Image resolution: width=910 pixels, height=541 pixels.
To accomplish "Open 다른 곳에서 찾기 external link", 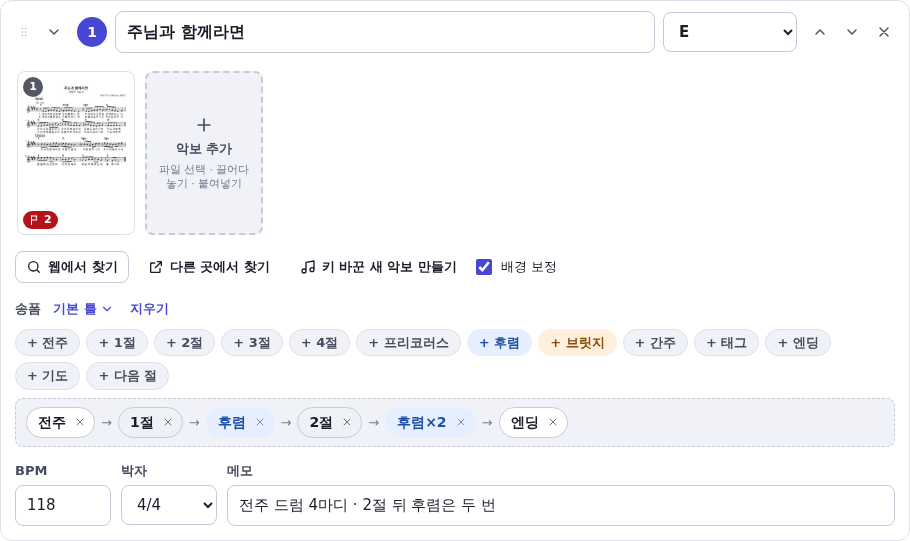I will [x=210, y=267].
